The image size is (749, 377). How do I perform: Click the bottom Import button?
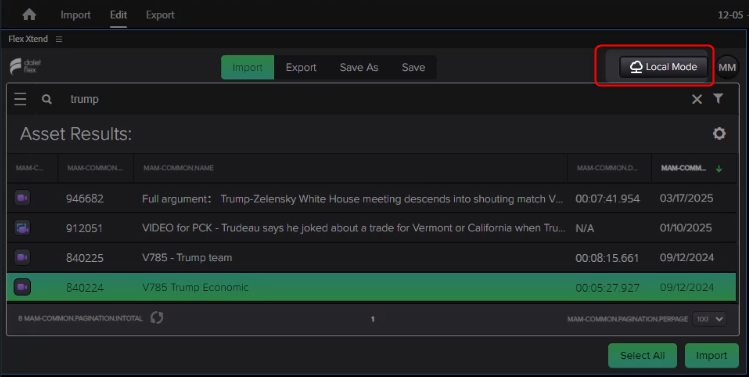711,355
